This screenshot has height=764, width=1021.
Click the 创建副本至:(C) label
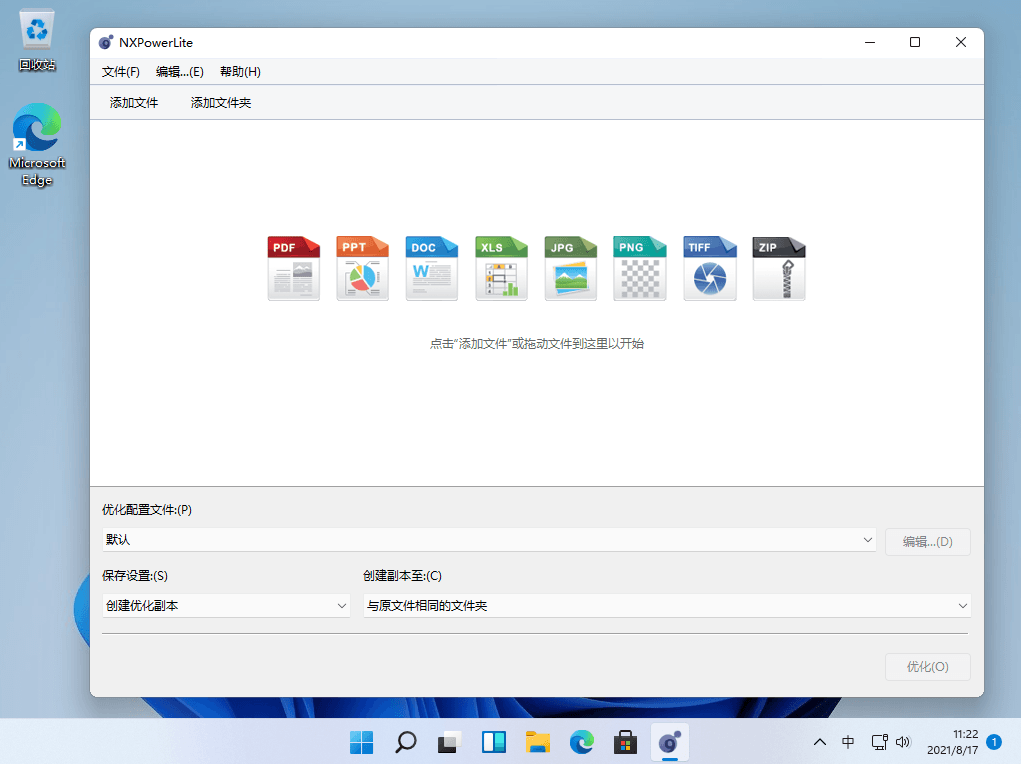[402, 576]
